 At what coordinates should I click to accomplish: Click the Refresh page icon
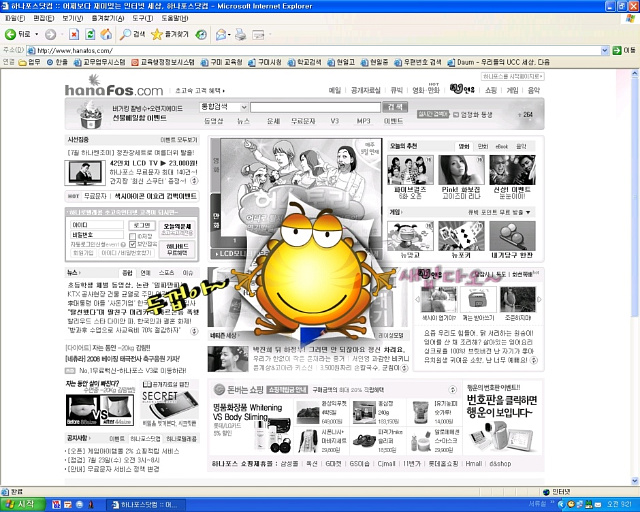[90, 35]
